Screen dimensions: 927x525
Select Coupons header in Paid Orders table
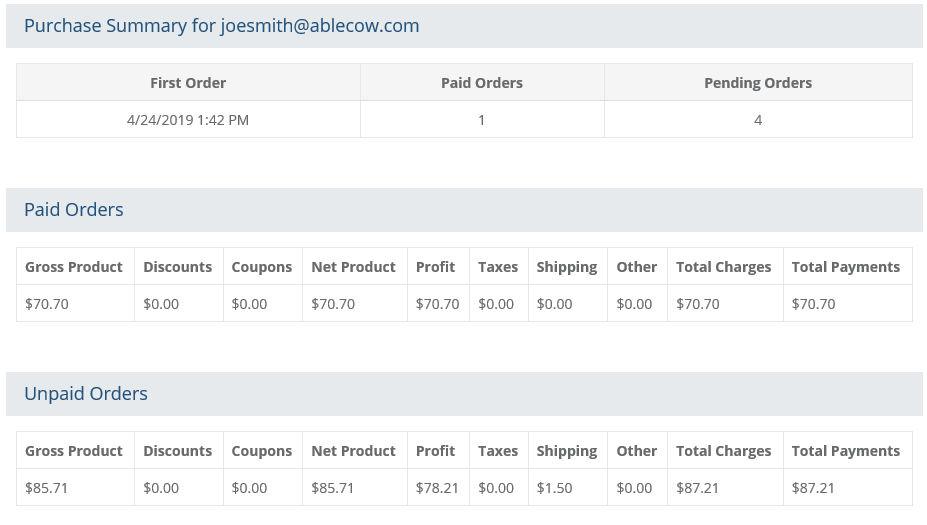tap(262, 267)
